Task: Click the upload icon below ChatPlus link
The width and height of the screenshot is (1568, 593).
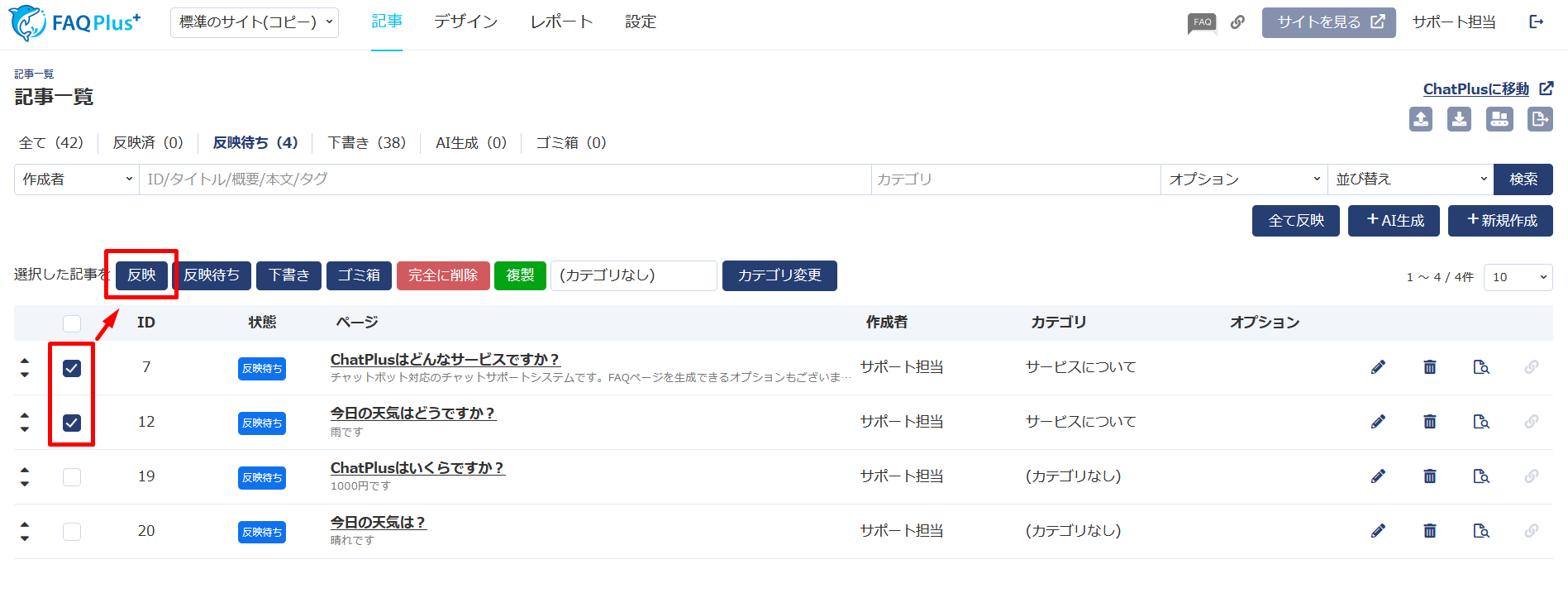Action: coord(1420,119)
